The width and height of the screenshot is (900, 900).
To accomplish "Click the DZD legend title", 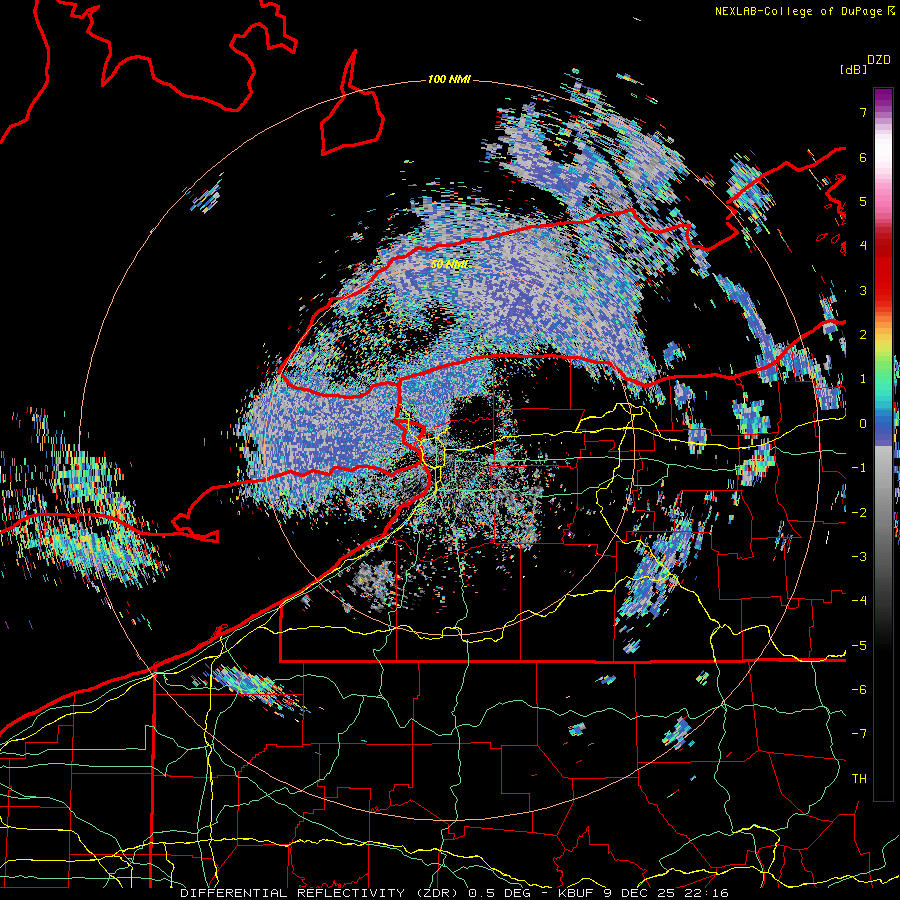I will (x=879, y=60).
